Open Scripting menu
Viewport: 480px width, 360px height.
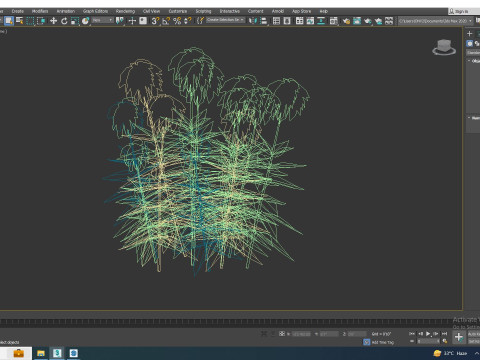pyautogui.click(x=203, y=11)
